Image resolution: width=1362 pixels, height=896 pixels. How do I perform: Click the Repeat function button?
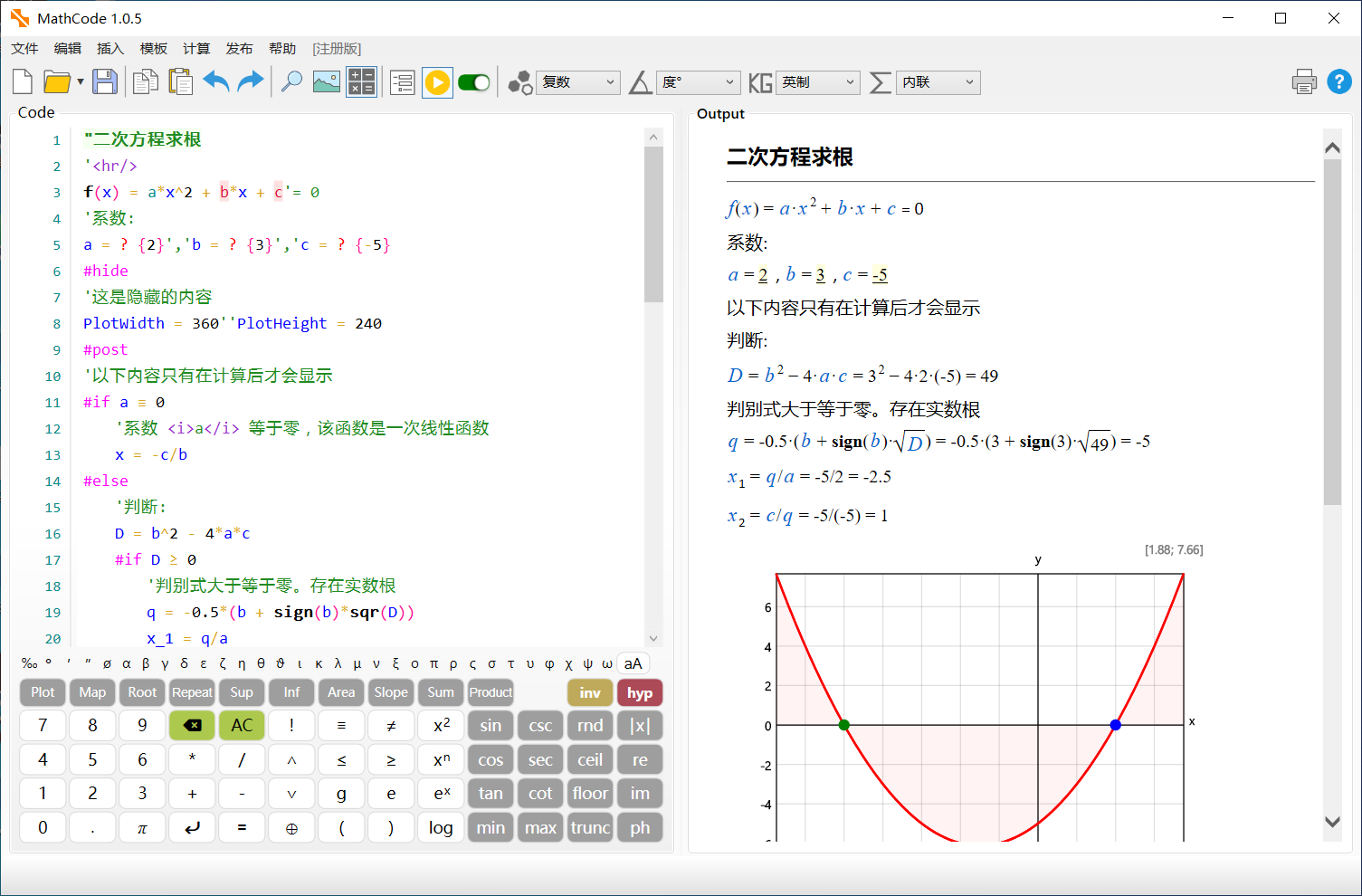[x=192, y=692]
